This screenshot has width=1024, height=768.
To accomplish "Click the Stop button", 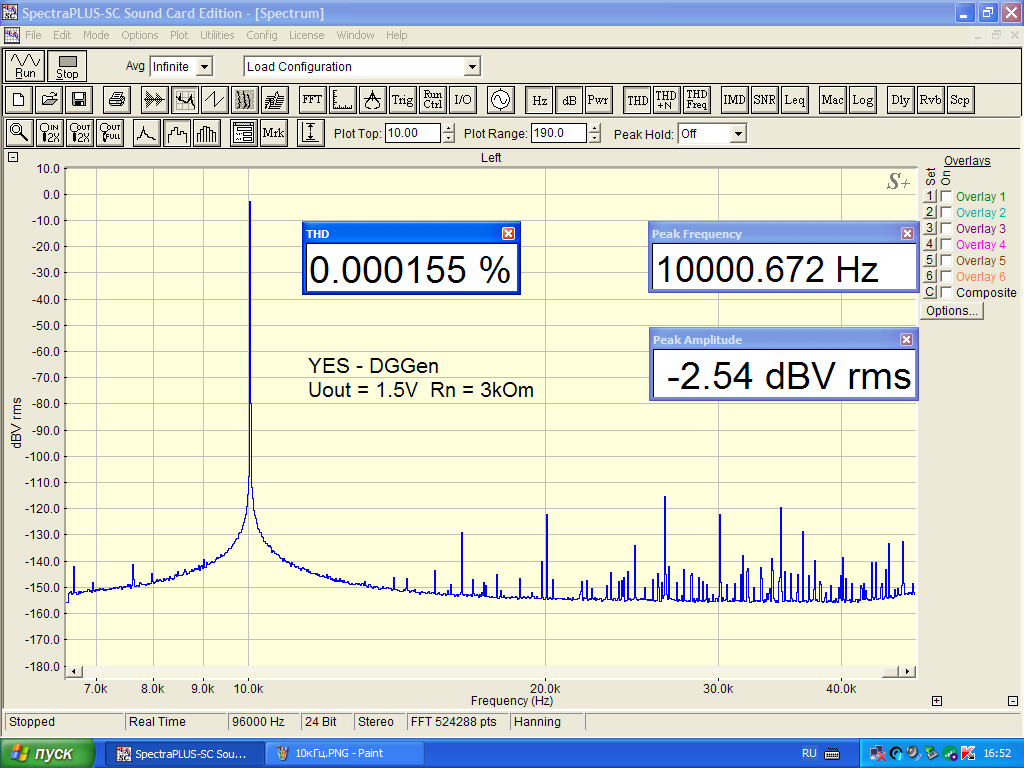I will tap(67, 66).
